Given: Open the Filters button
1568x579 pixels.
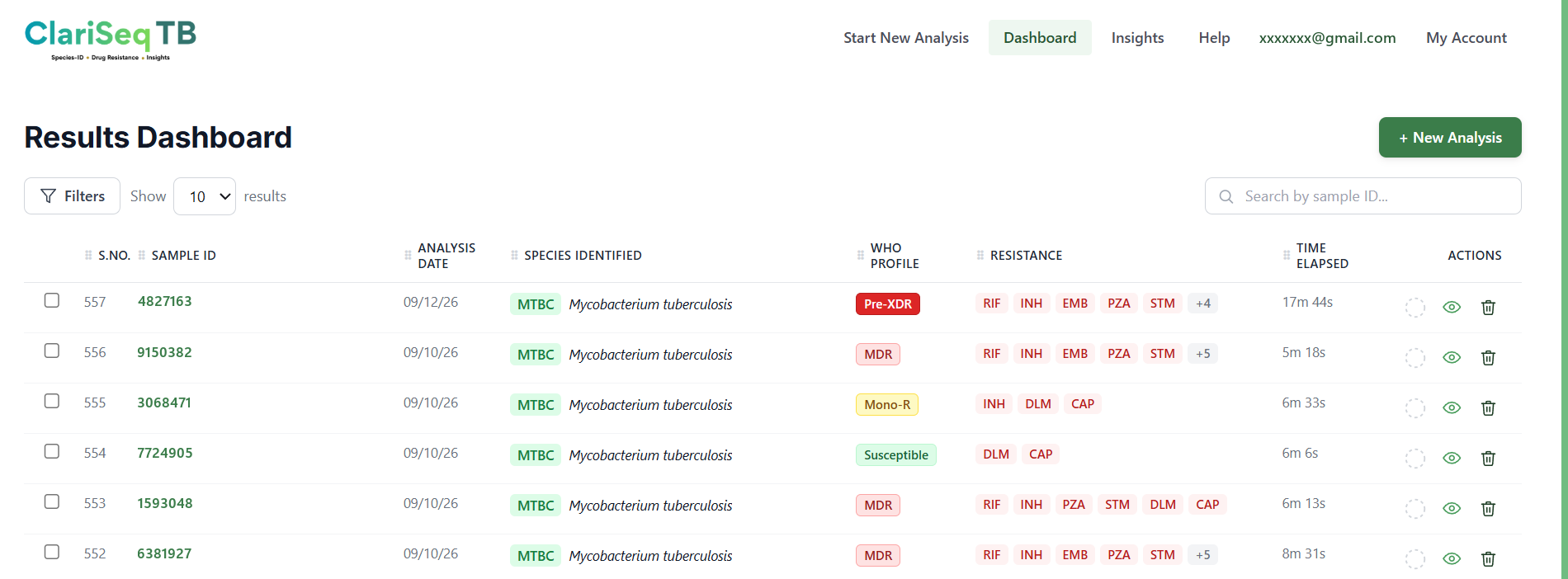Looking at the screenshot, I should click(72, 196).
